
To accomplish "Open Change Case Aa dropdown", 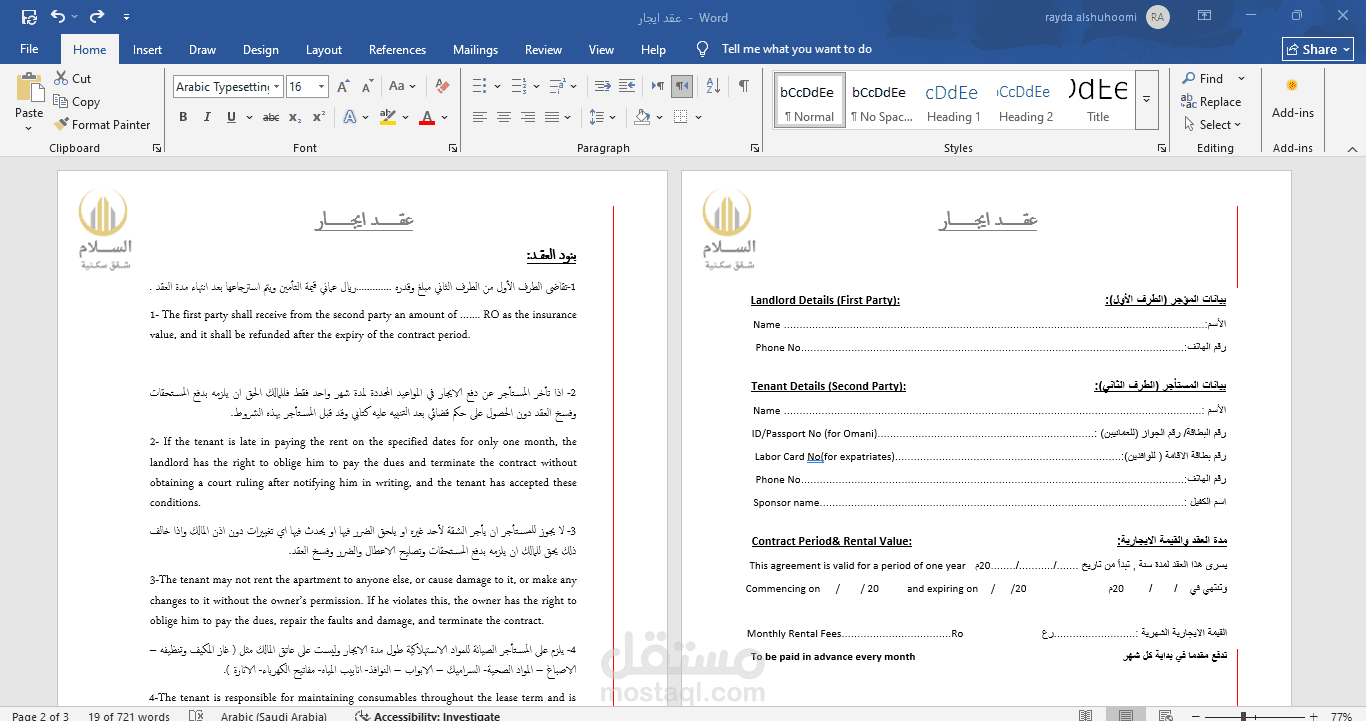I will tap(401, 87).
